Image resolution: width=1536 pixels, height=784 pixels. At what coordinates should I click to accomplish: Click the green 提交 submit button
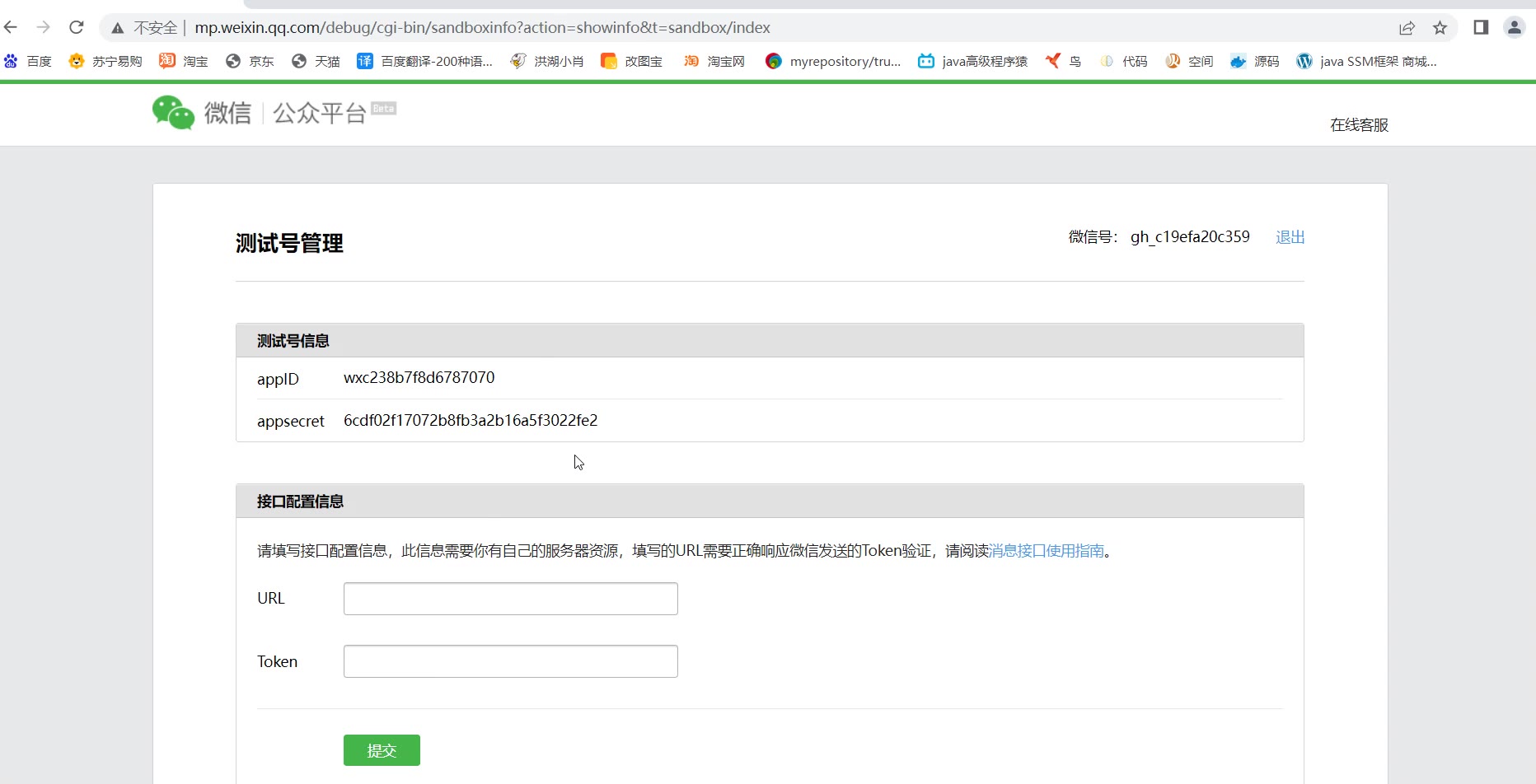[x=382, y=750]
